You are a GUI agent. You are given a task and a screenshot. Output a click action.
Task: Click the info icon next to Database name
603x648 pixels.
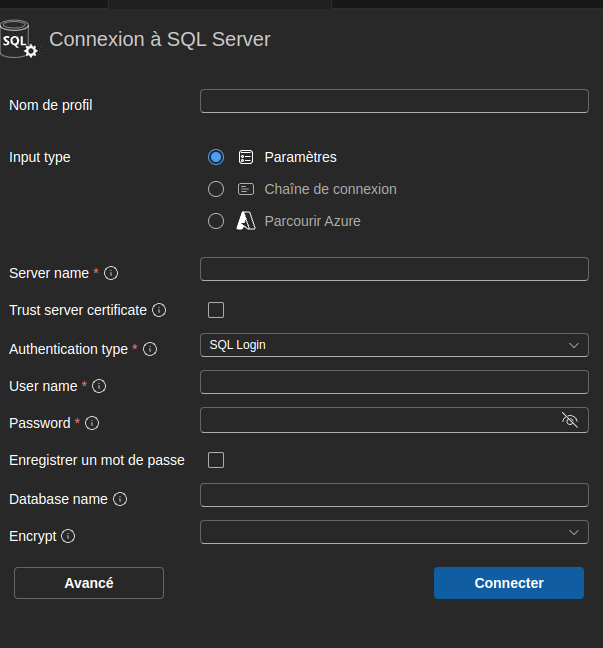point(120,499)
